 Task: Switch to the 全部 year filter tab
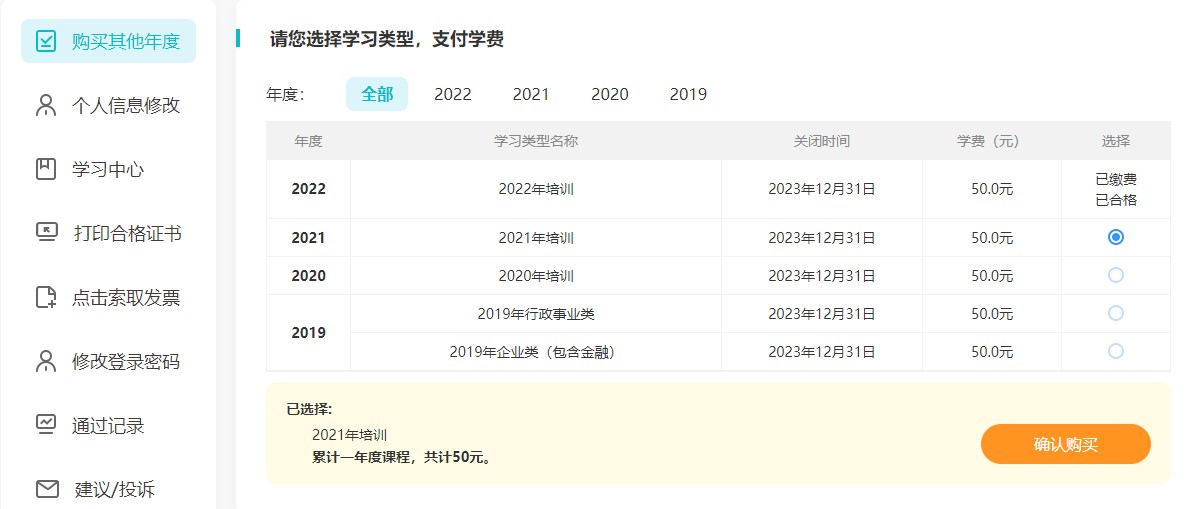click(x=377, y=94)
